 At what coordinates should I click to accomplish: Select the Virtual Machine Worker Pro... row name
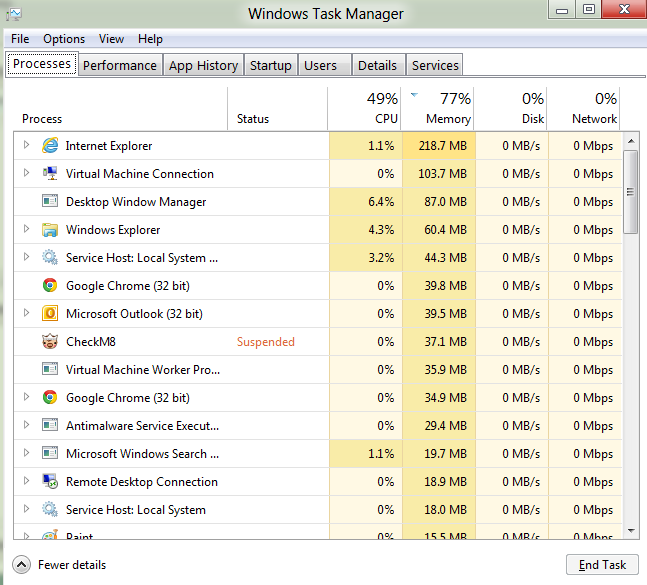click(143, 369)
